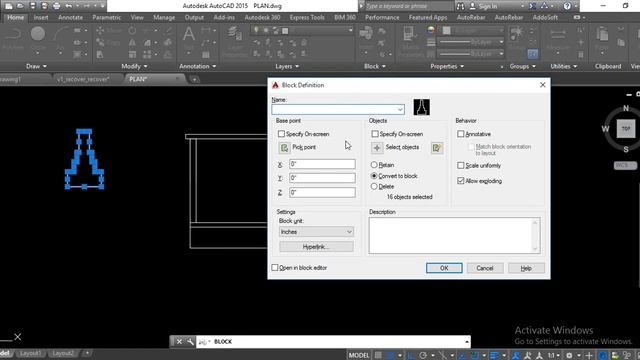
Task: Click Sign In in the title bar
Action: pos(488,6)
